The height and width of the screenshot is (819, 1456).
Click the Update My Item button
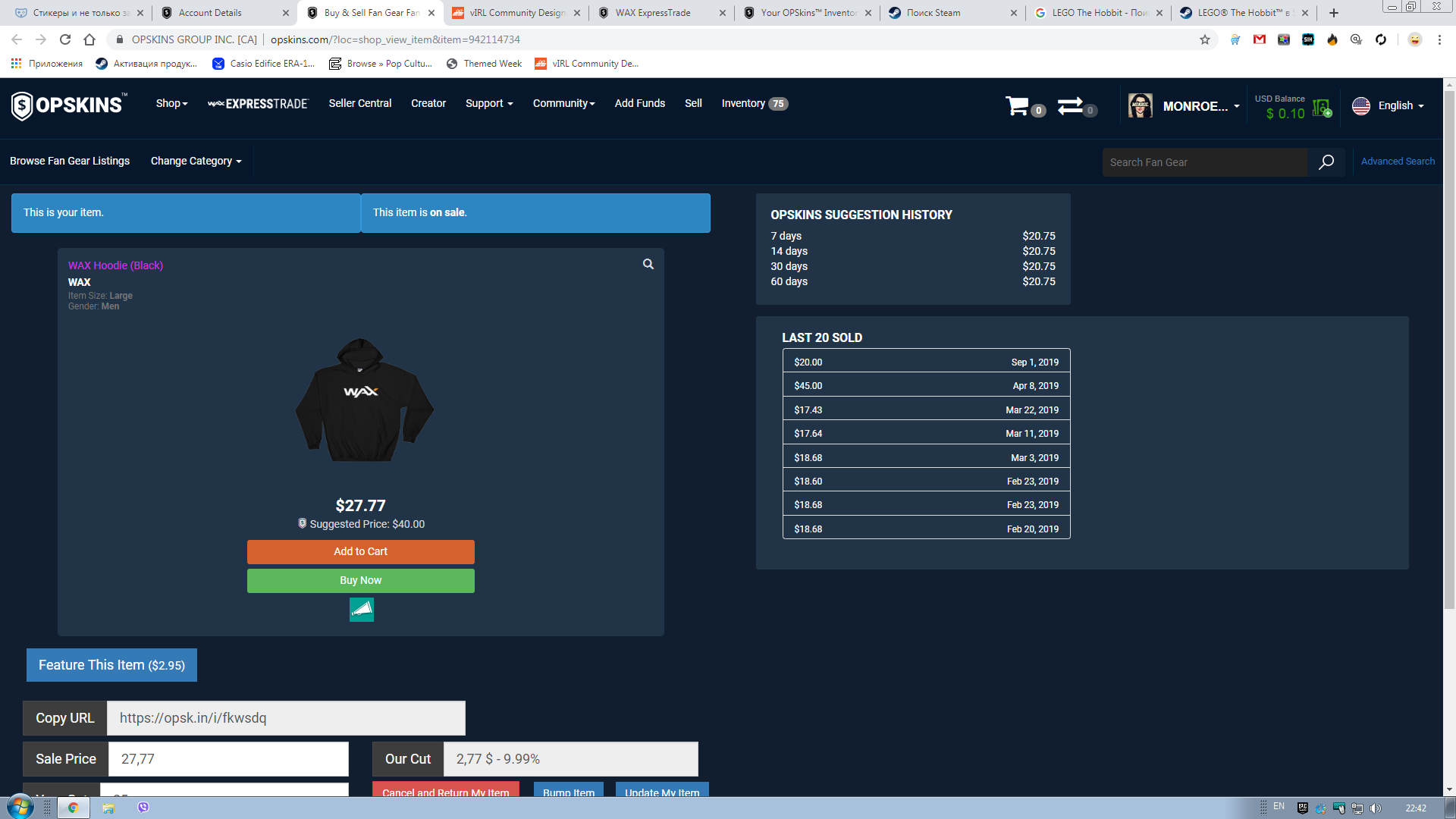(x=662, y=789)
